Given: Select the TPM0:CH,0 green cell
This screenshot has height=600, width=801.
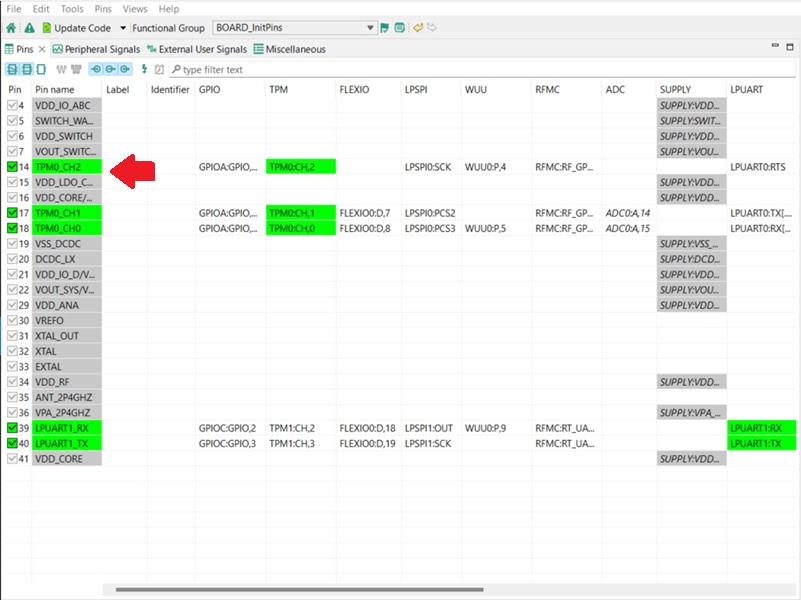Looking at the screenshot, I should (300, 229).
